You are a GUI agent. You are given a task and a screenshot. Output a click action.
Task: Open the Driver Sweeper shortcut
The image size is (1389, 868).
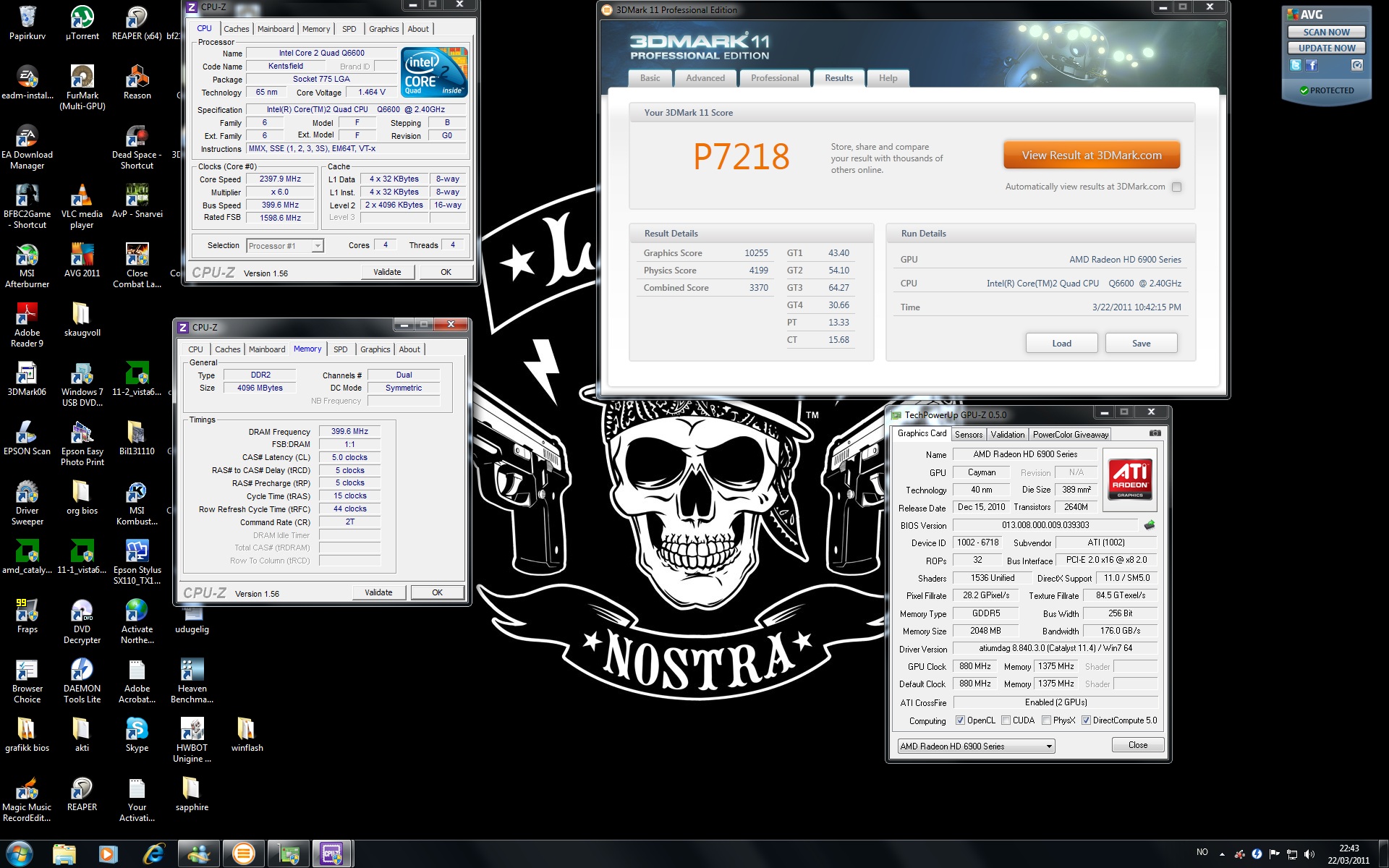(x=27, y=502)
